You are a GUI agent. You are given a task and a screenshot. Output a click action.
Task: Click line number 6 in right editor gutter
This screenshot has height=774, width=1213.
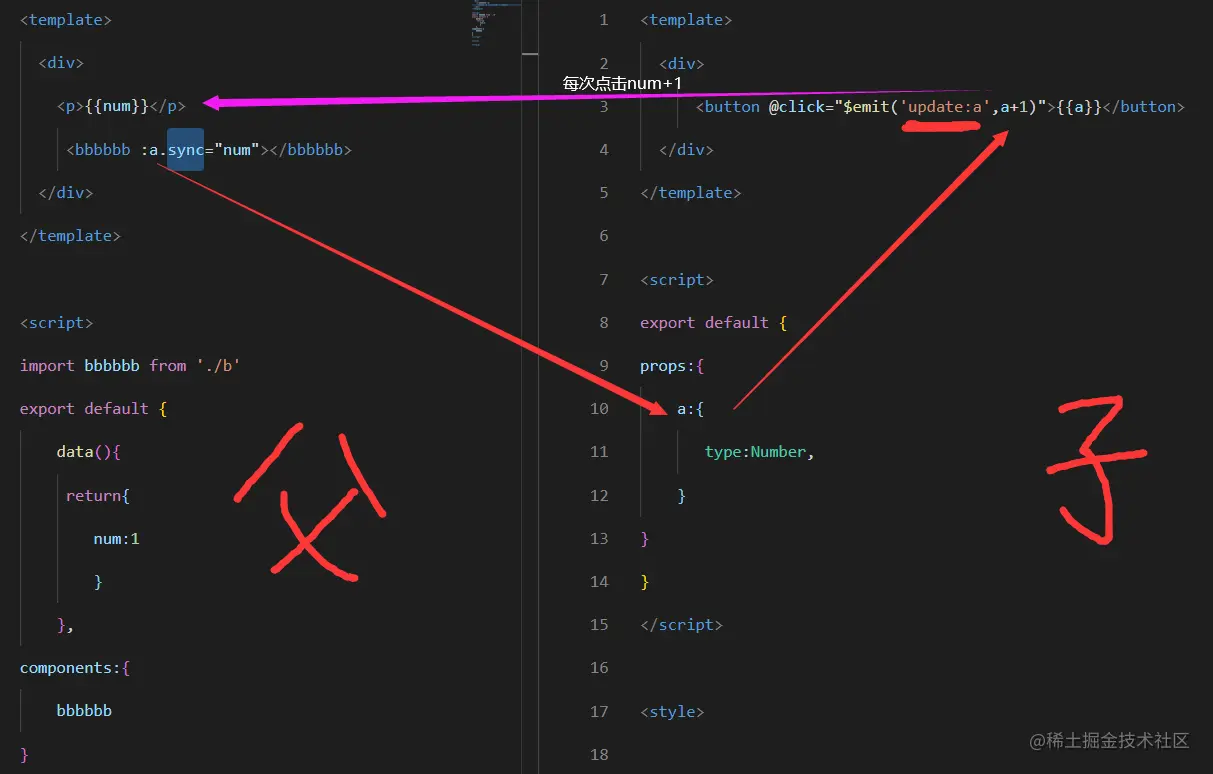coord(603,236)
